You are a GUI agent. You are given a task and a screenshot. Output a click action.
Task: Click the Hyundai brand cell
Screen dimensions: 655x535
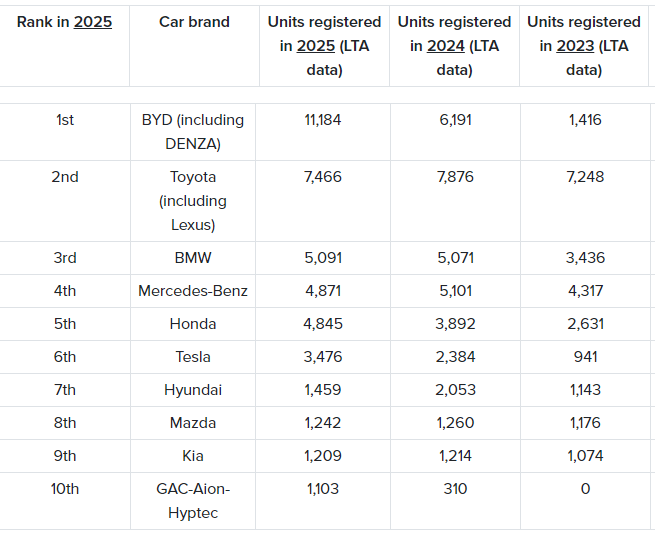[193, 390]
